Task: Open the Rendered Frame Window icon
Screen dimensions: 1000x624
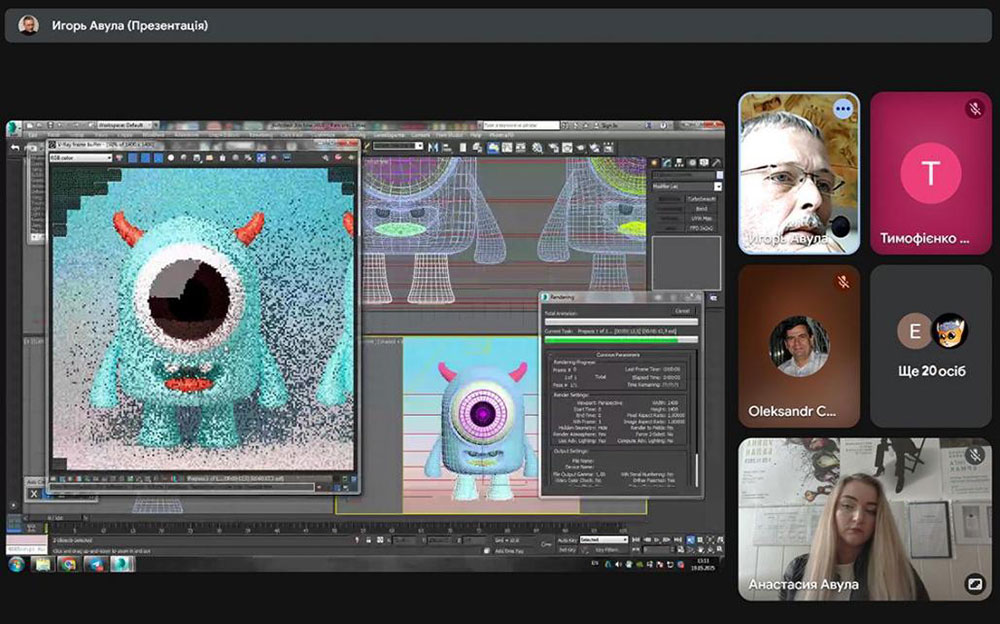Action: [567, 148]
